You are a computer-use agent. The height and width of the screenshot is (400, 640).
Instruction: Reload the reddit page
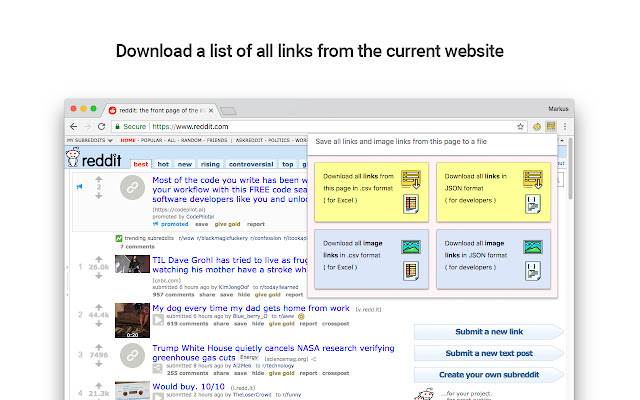pyautogui.click(x=102, y=127)
